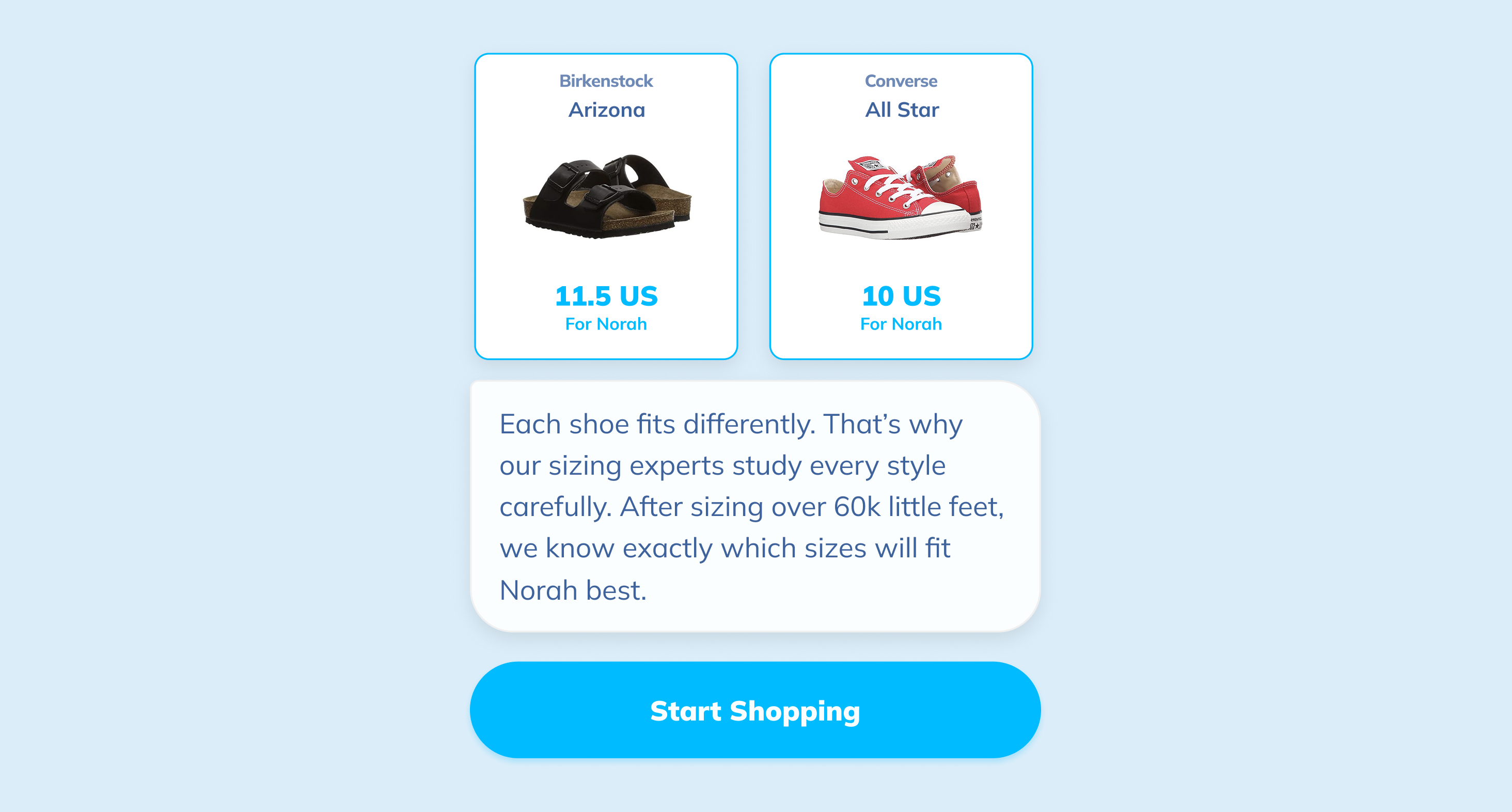Click For Norah under 10 US

[x=901, y=324]
